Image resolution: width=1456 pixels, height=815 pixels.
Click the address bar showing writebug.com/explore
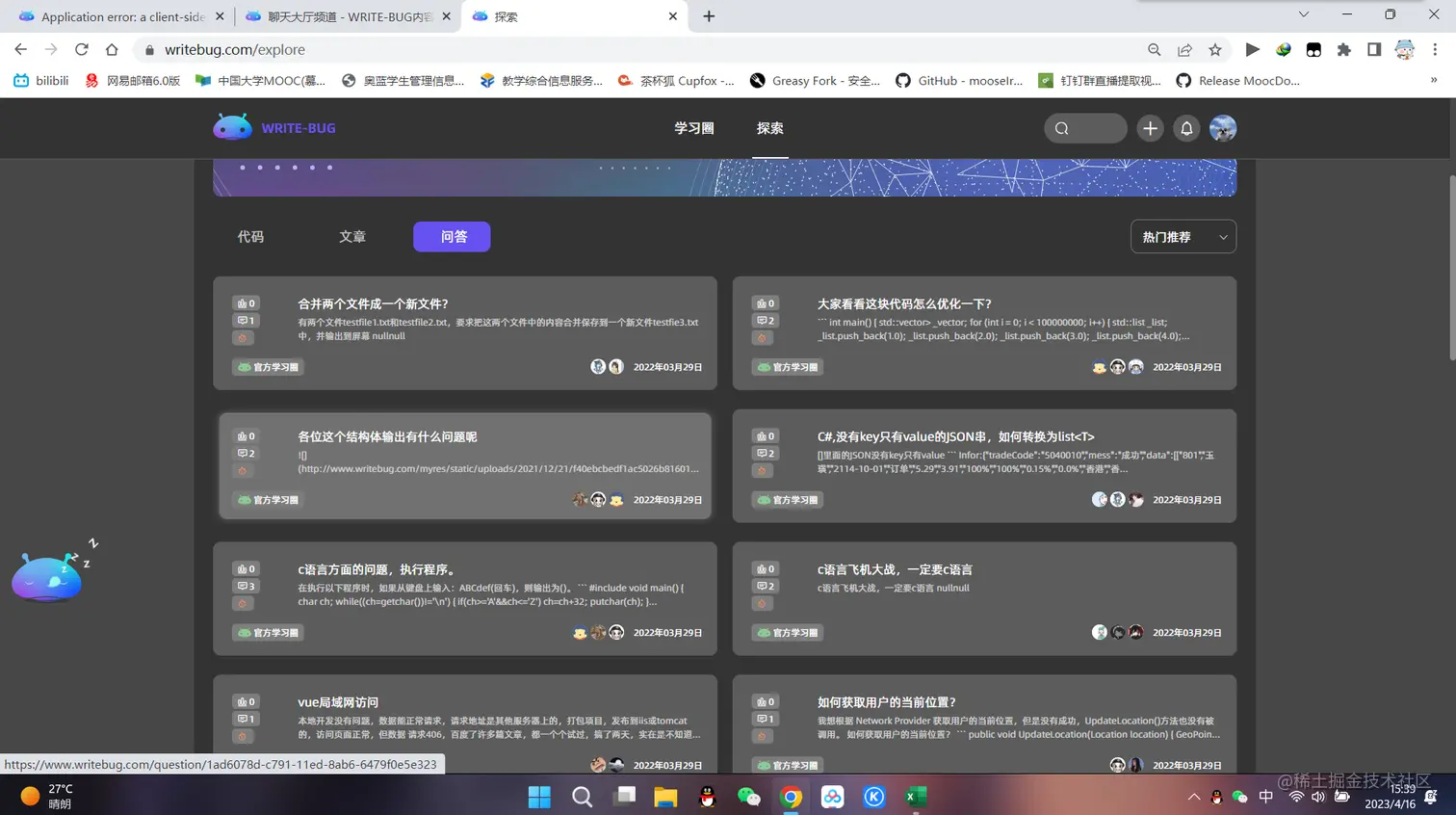(636, 49)
